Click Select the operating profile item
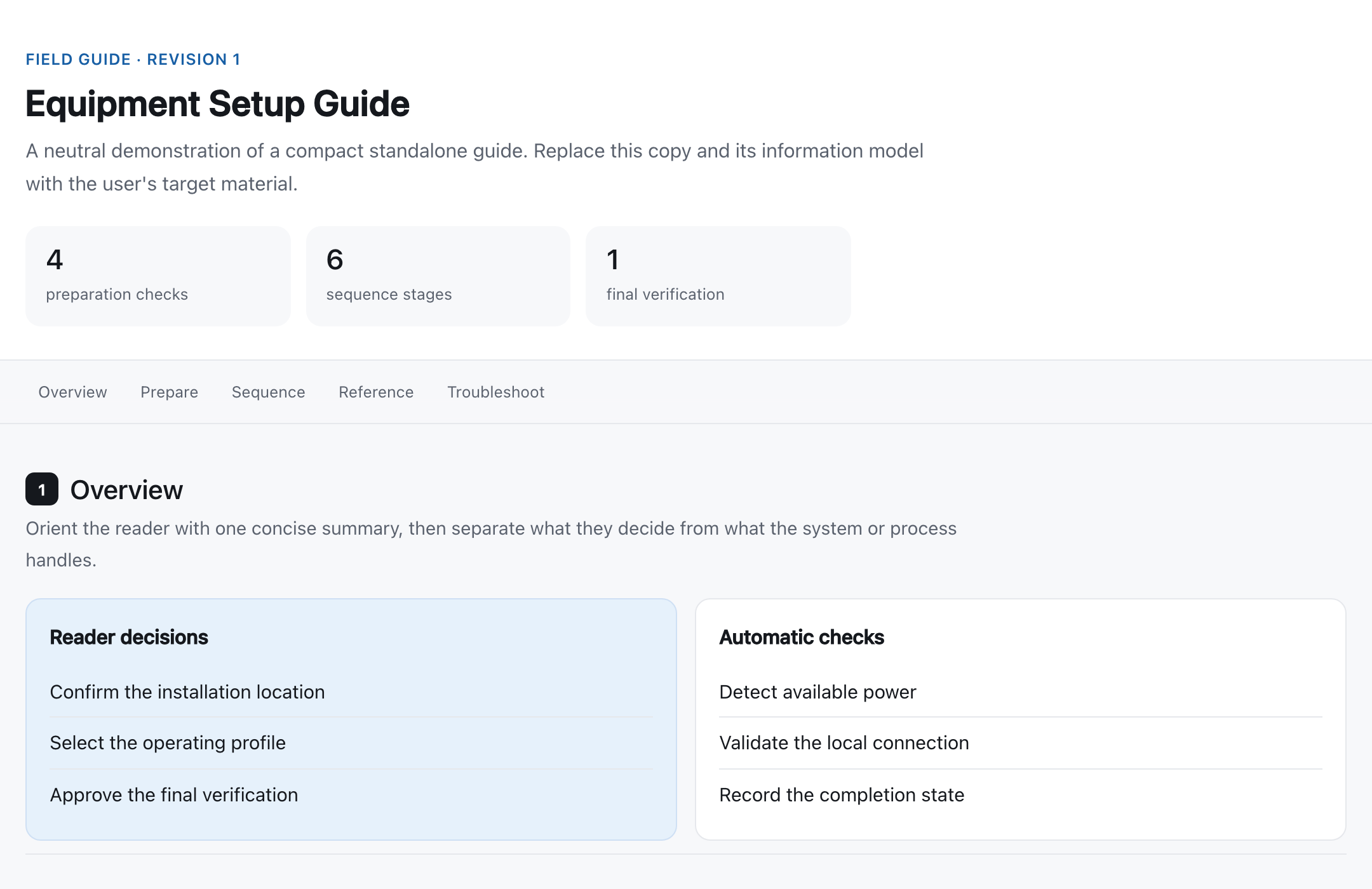The width and height of the screenshot is (1372, 889). pyautogui.click(x=351, y=743)
